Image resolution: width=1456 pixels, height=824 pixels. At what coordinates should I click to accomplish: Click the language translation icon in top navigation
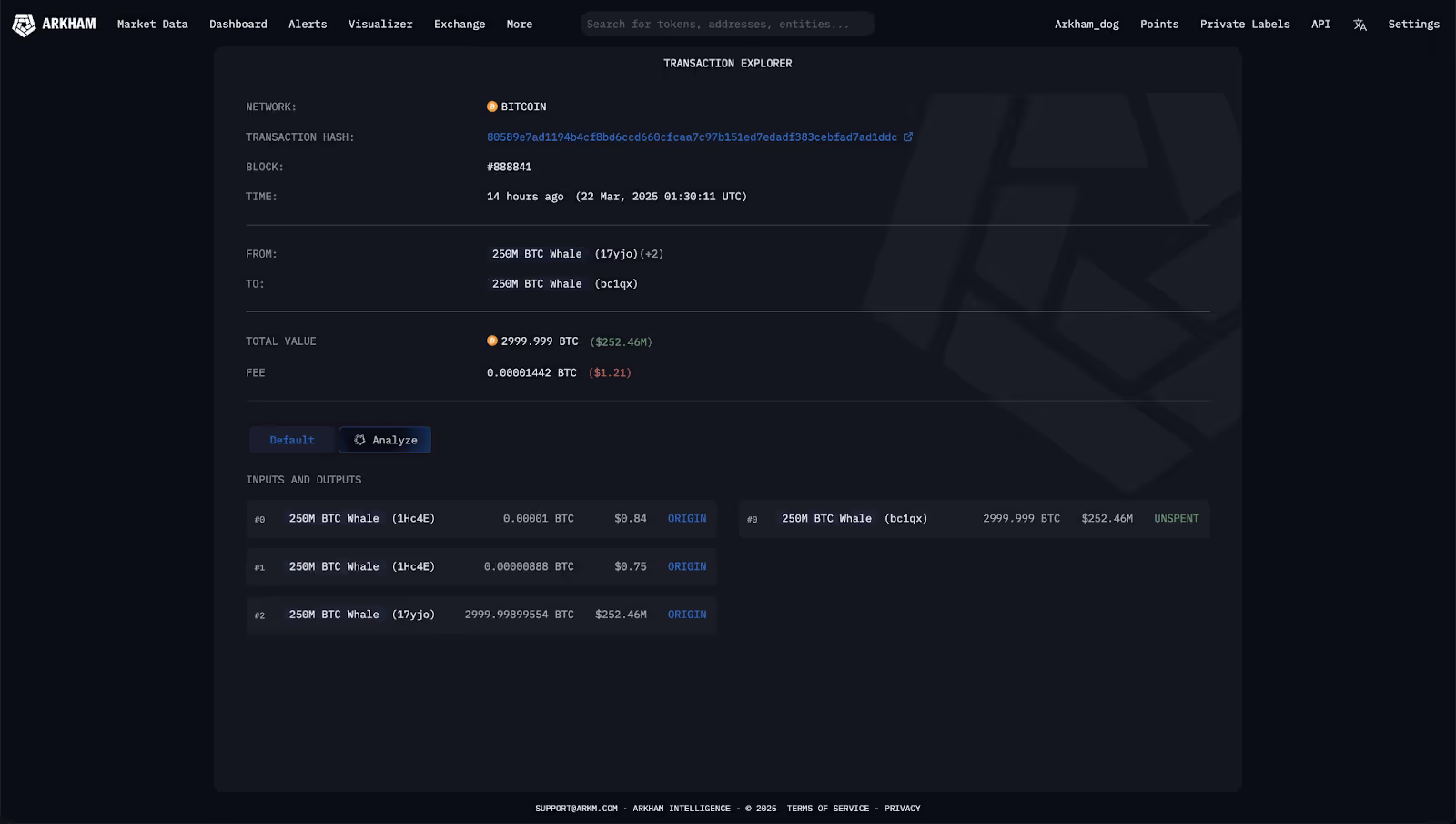(1360, 25)
